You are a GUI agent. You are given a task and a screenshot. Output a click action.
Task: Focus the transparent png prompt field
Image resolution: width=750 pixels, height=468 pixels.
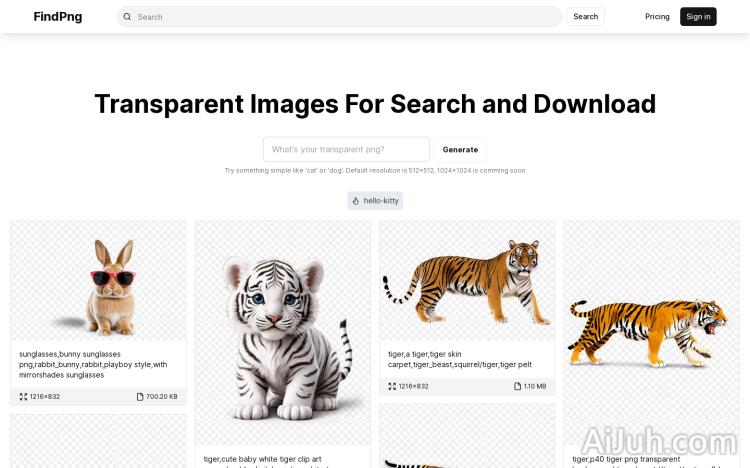pyautogui.click(x=346, y=149)
